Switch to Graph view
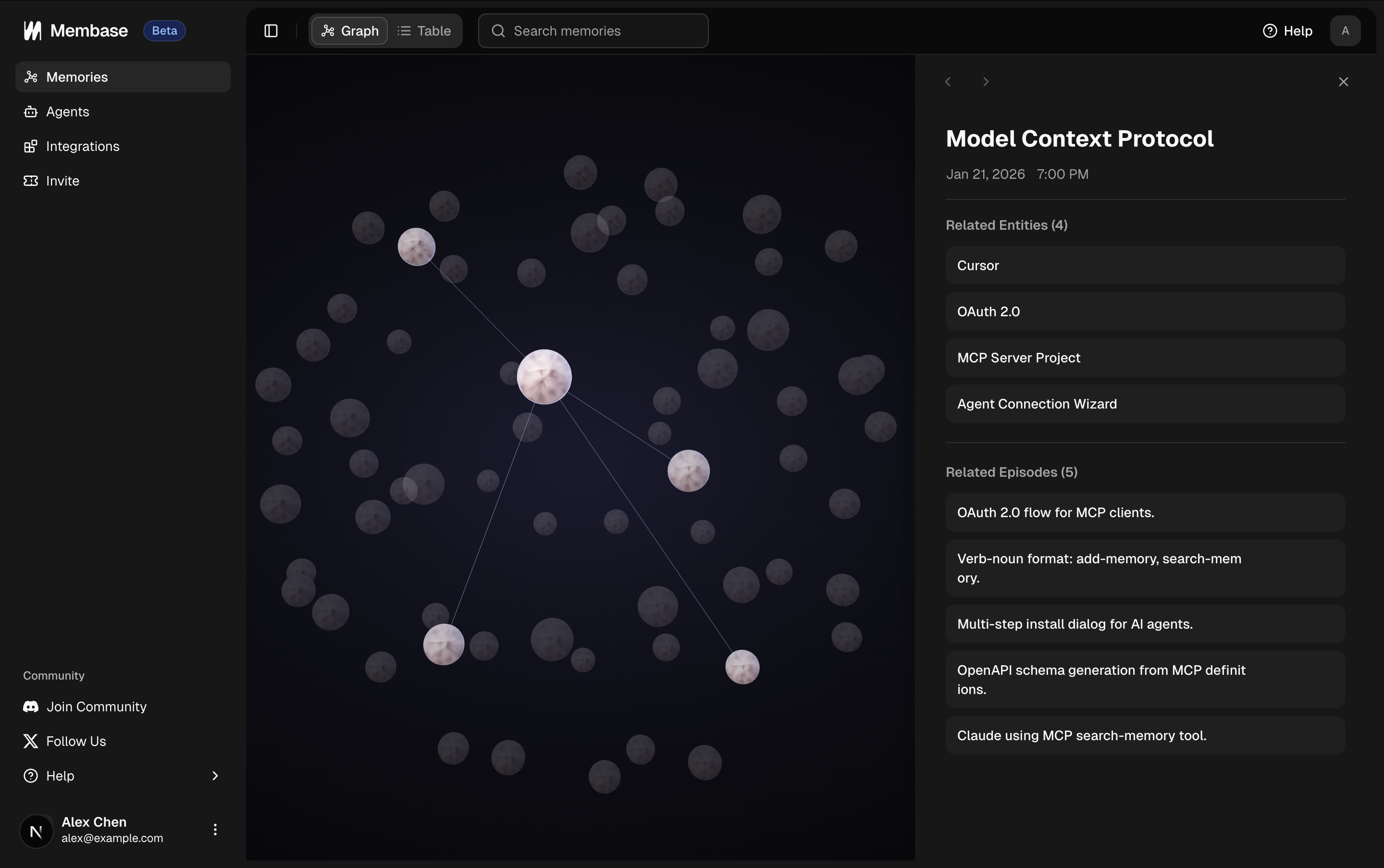The height and width of the screenshot is (868, 1384). coord(349,30)
